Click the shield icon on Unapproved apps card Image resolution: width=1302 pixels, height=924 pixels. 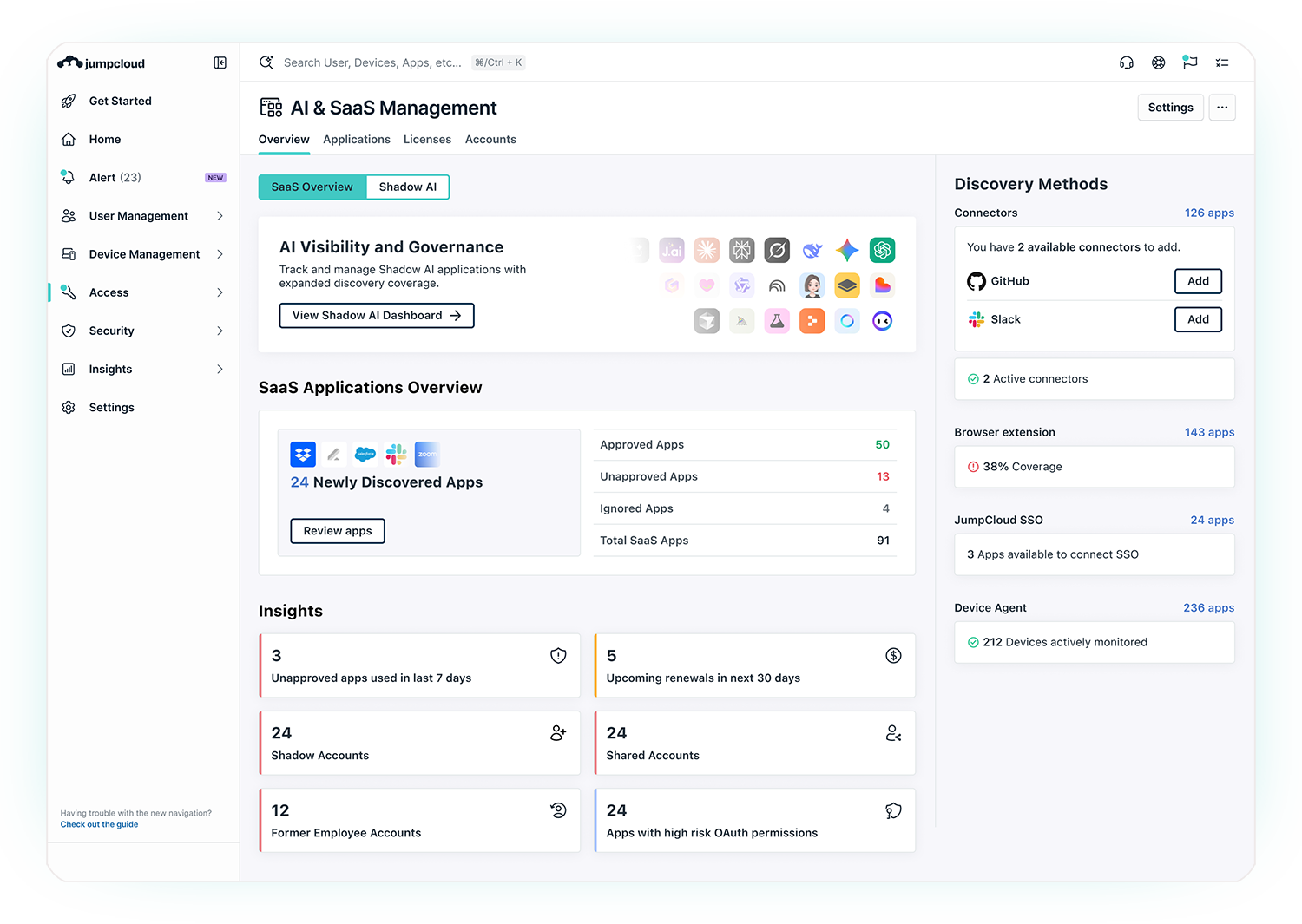pyautogui.click(x=558, y=656)
